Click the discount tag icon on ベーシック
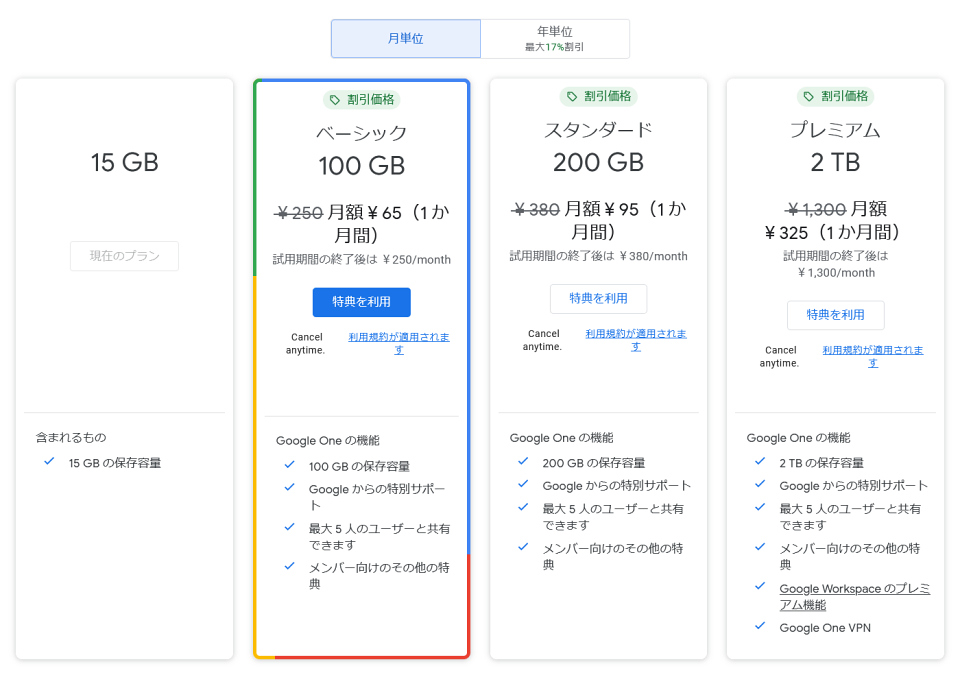960x680 pixels. (x=334, y=100)
